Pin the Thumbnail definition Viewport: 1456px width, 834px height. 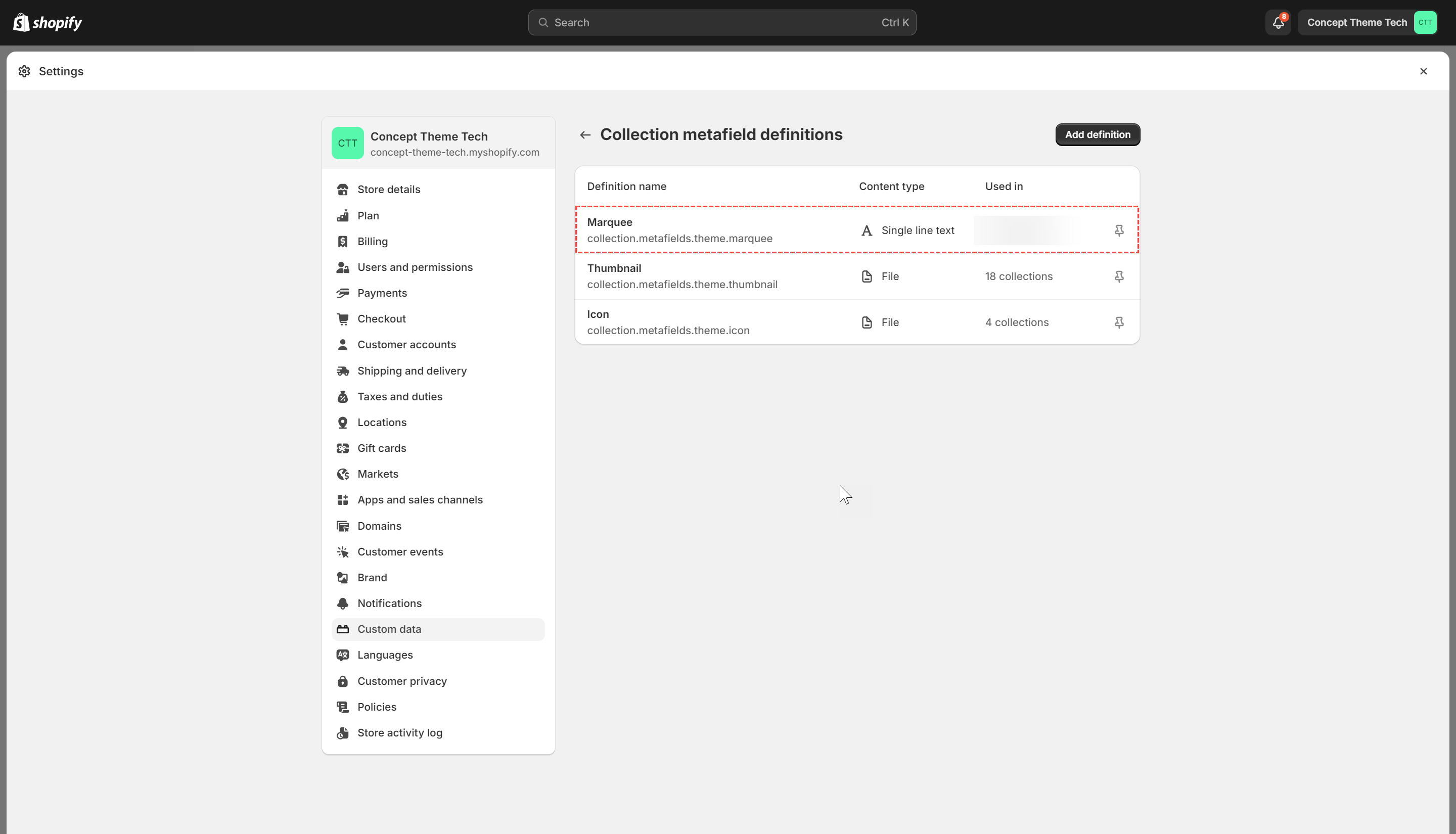1119,276
